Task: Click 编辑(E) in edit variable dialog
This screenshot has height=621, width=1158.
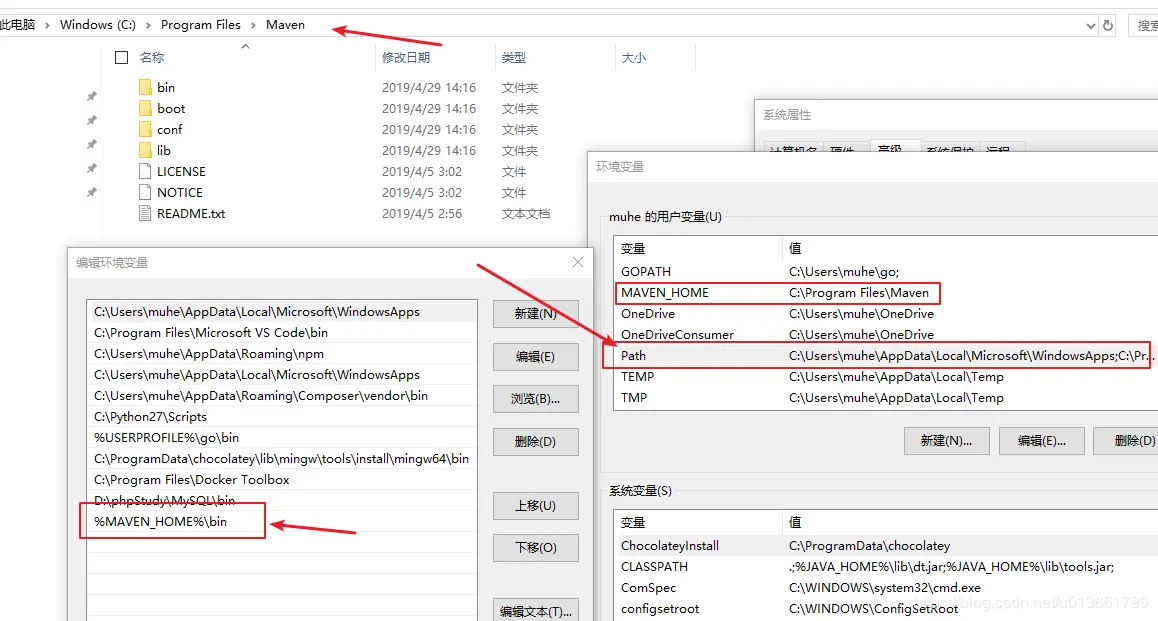Action: [535, 357]
